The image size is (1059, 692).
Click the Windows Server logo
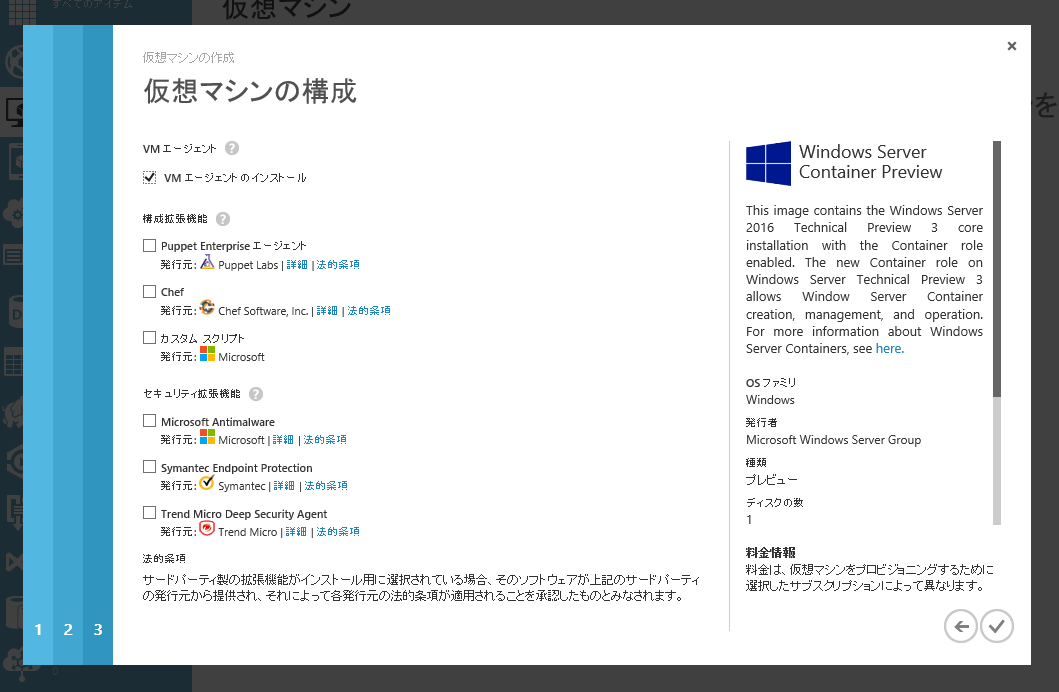point(768,163)
